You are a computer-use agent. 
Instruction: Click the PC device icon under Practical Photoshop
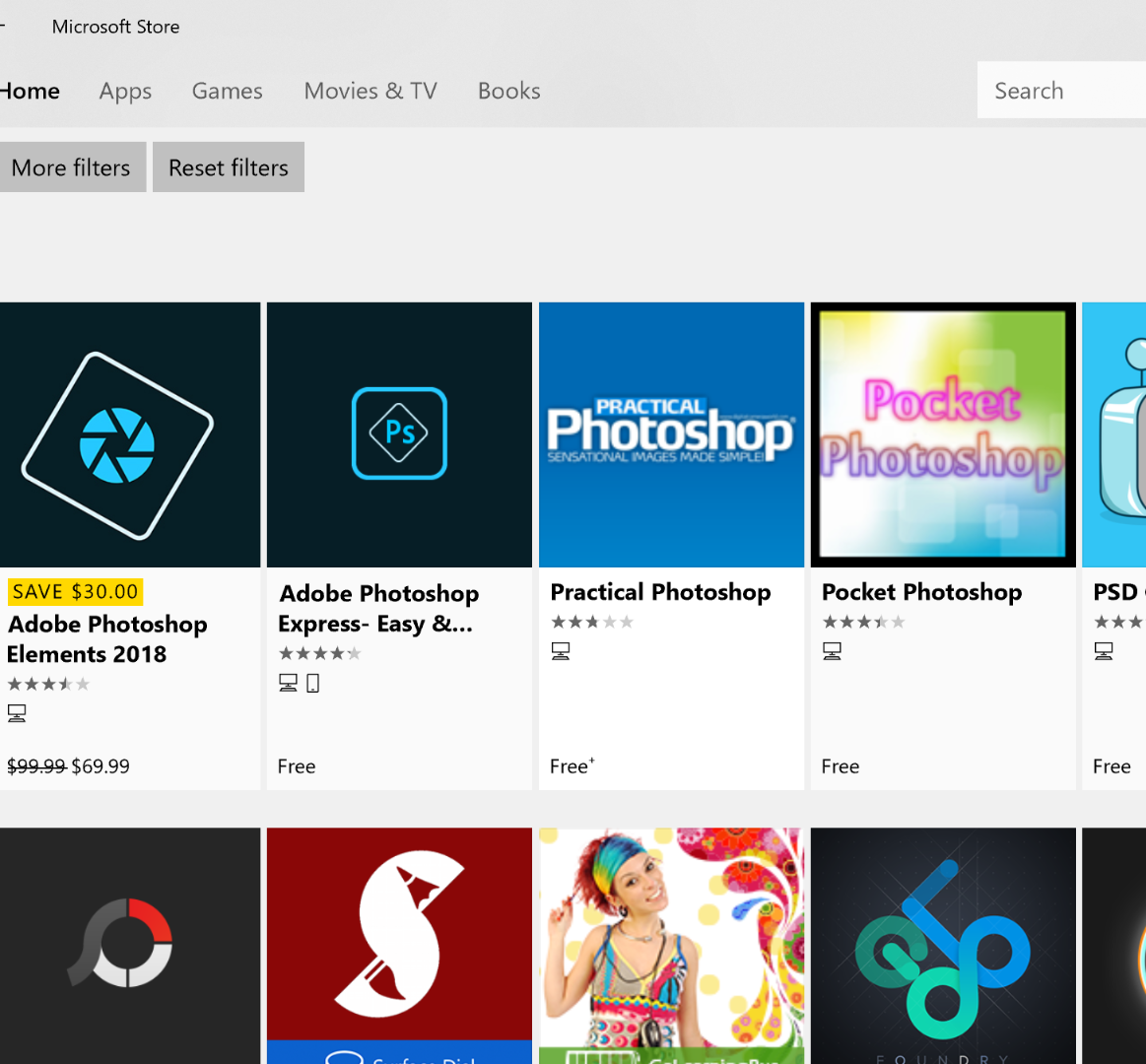click(561, 651)
